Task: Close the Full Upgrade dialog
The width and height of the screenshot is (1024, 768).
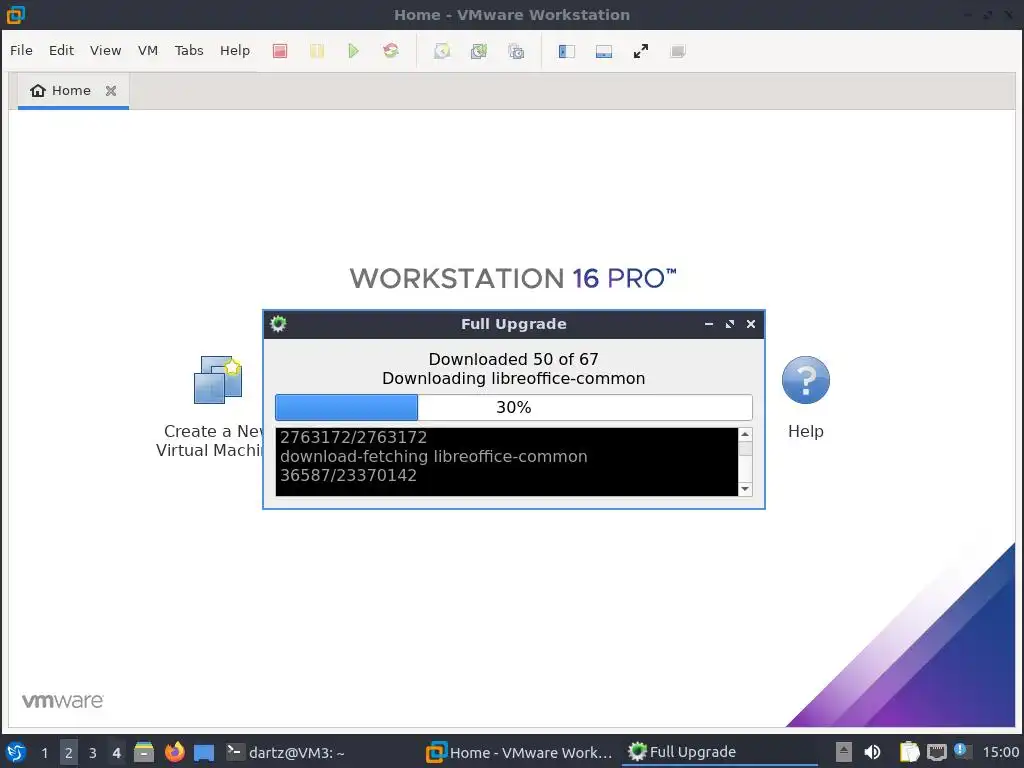Action: click(x=750, y=324)
